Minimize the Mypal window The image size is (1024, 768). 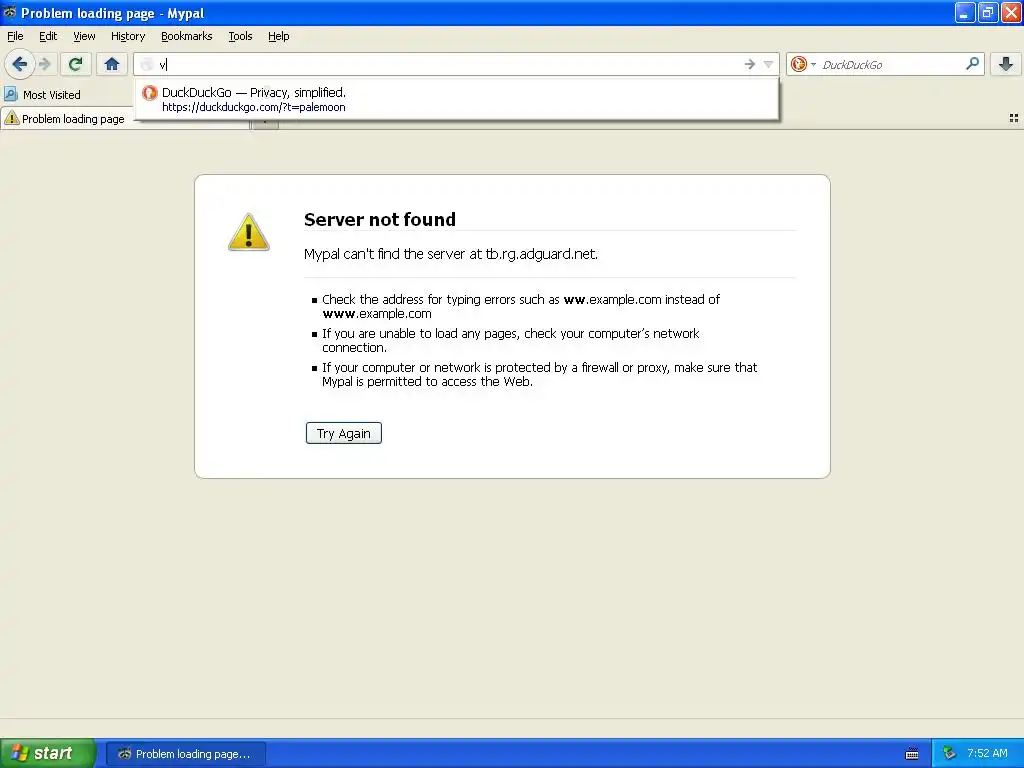(965, 12)
